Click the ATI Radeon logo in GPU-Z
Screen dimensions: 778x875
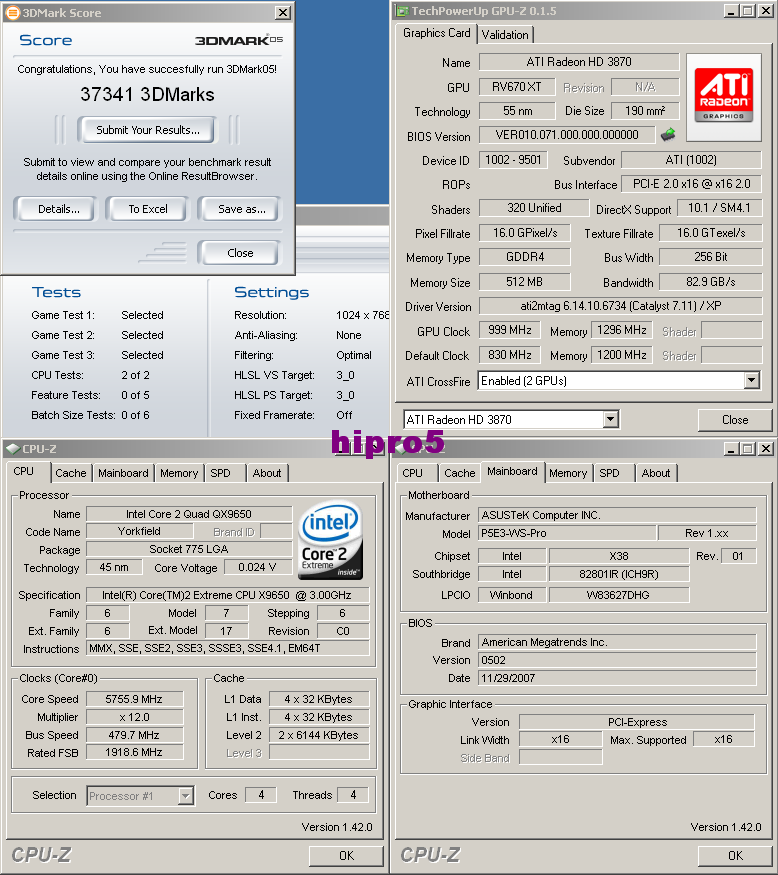click(724, 97)
